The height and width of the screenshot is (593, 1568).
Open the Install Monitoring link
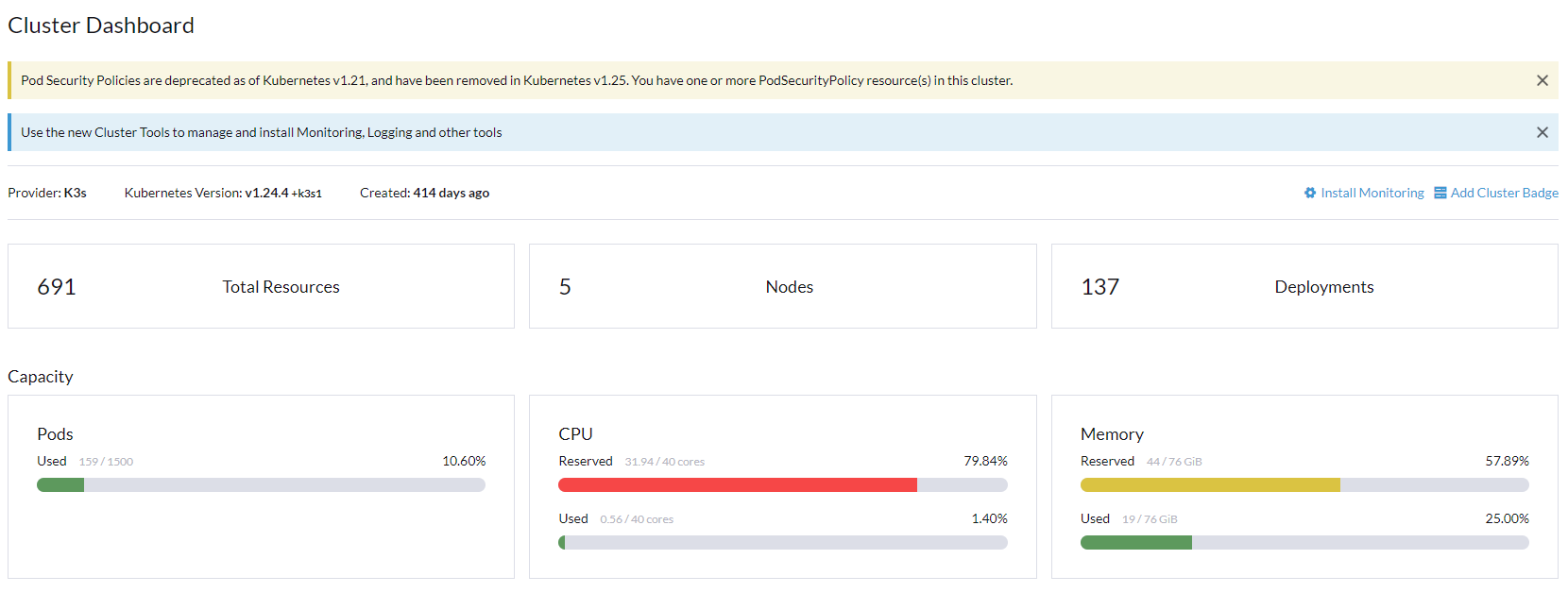tap(1372, 193)
